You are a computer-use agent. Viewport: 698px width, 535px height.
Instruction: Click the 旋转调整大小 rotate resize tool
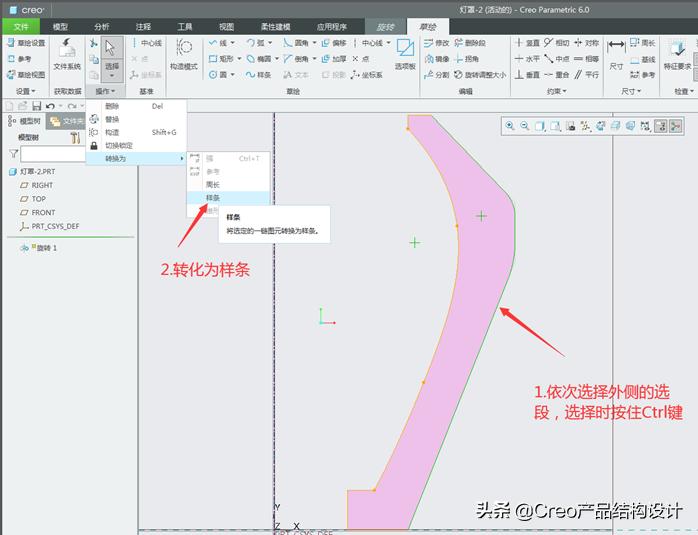pos(480,75)
